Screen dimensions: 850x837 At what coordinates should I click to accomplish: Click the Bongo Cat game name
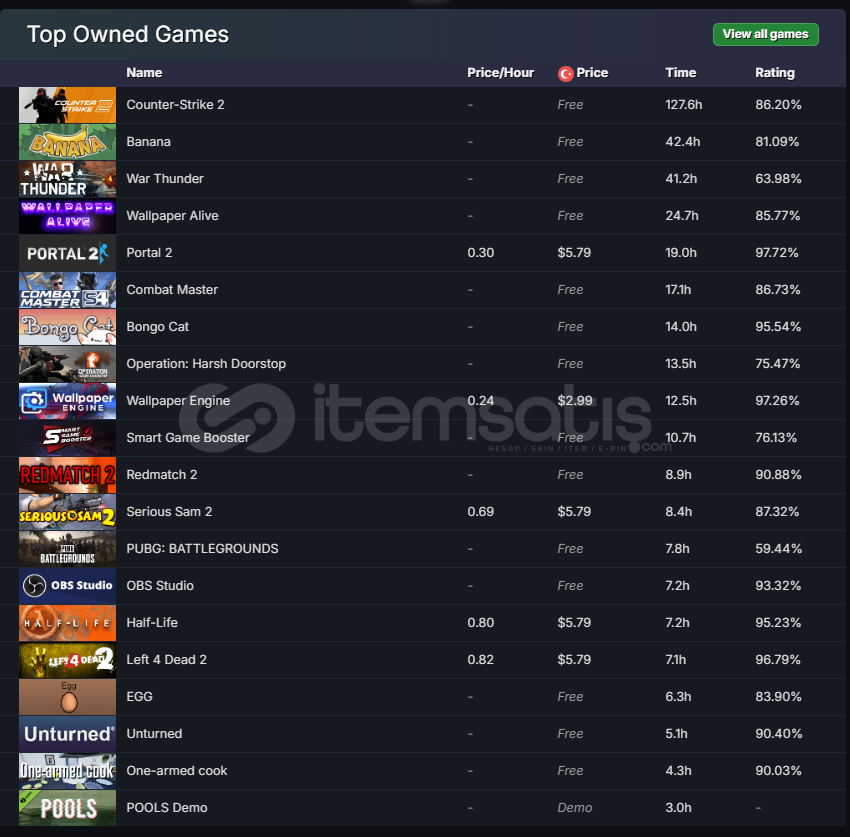[158, 326]
